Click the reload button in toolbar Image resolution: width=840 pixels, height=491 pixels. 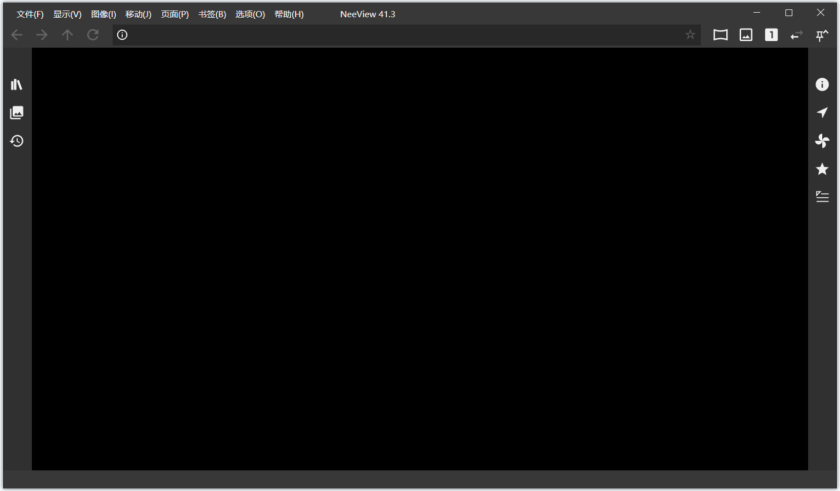[93, 35]
